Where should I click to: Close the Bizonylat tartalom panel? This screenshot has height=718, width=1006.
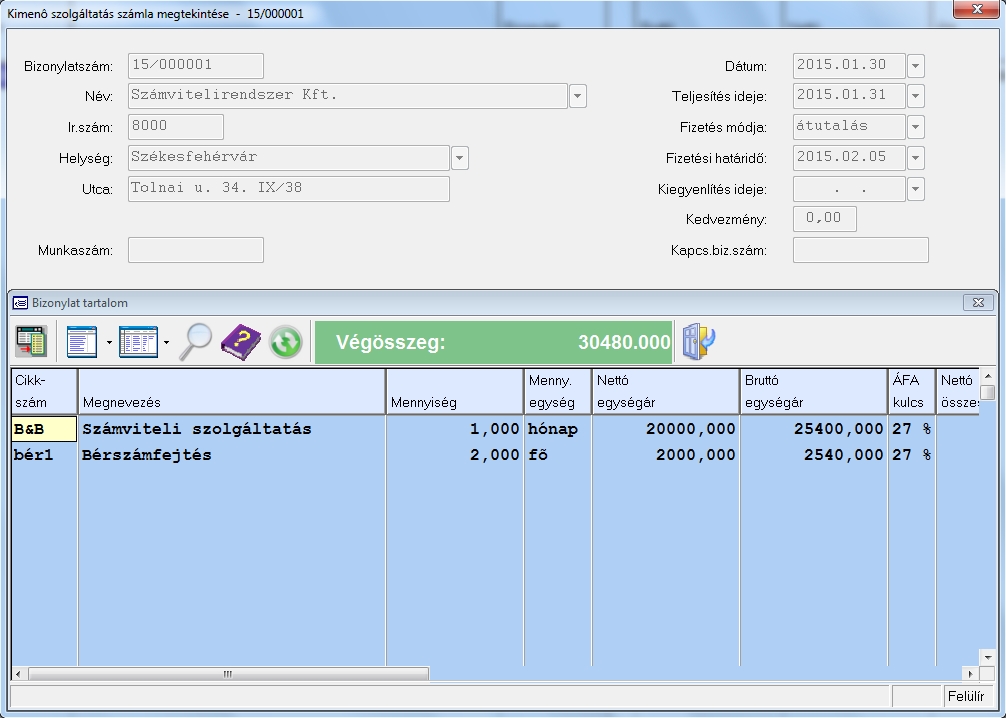977,303
